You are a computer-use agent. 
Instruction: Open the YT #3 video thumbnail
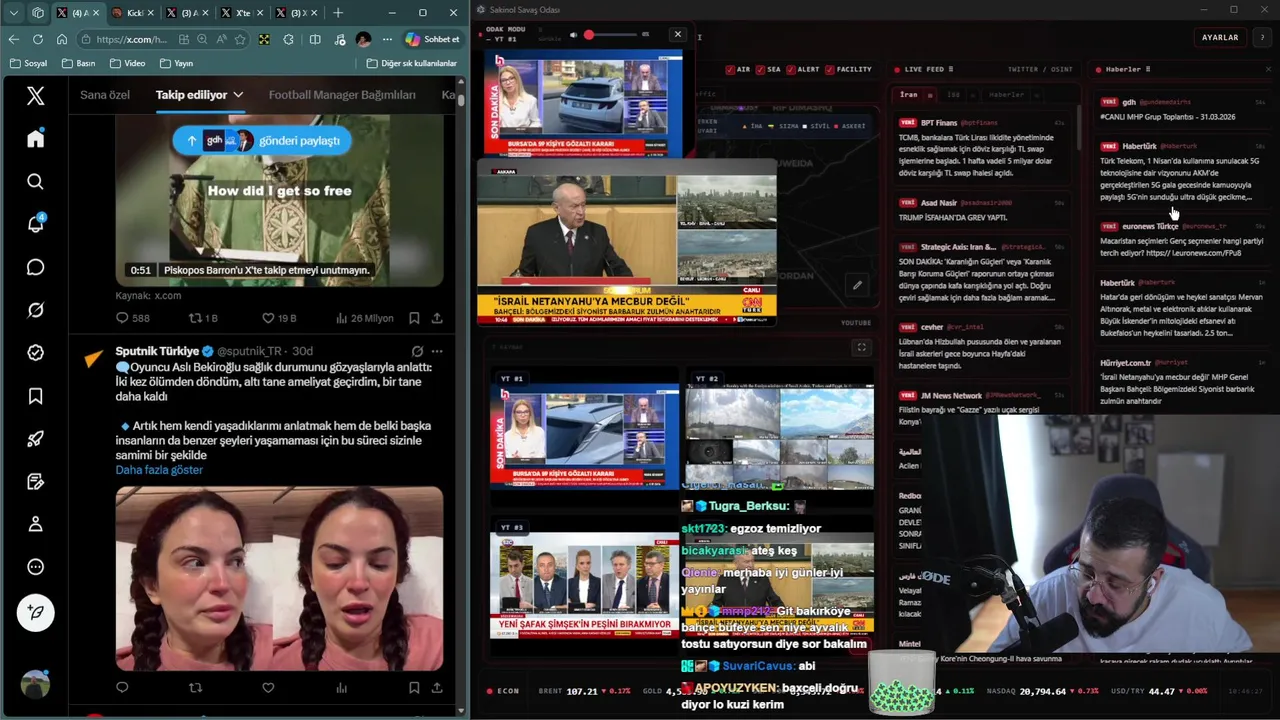click(x=584, y=585)
